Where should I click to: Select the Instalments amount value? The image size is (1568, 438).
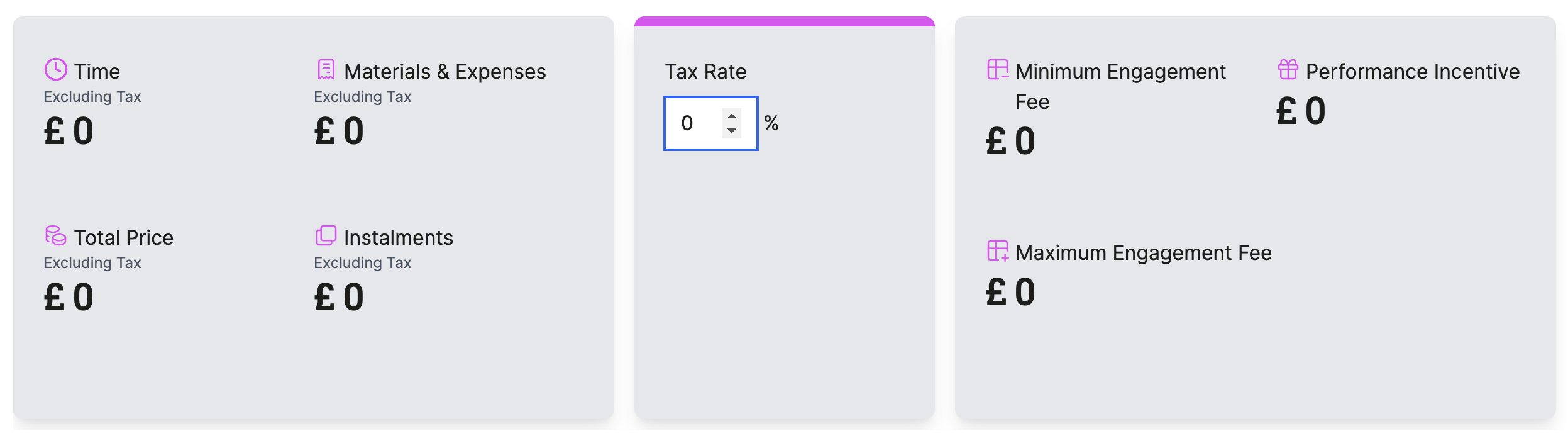tap(340, 298)
